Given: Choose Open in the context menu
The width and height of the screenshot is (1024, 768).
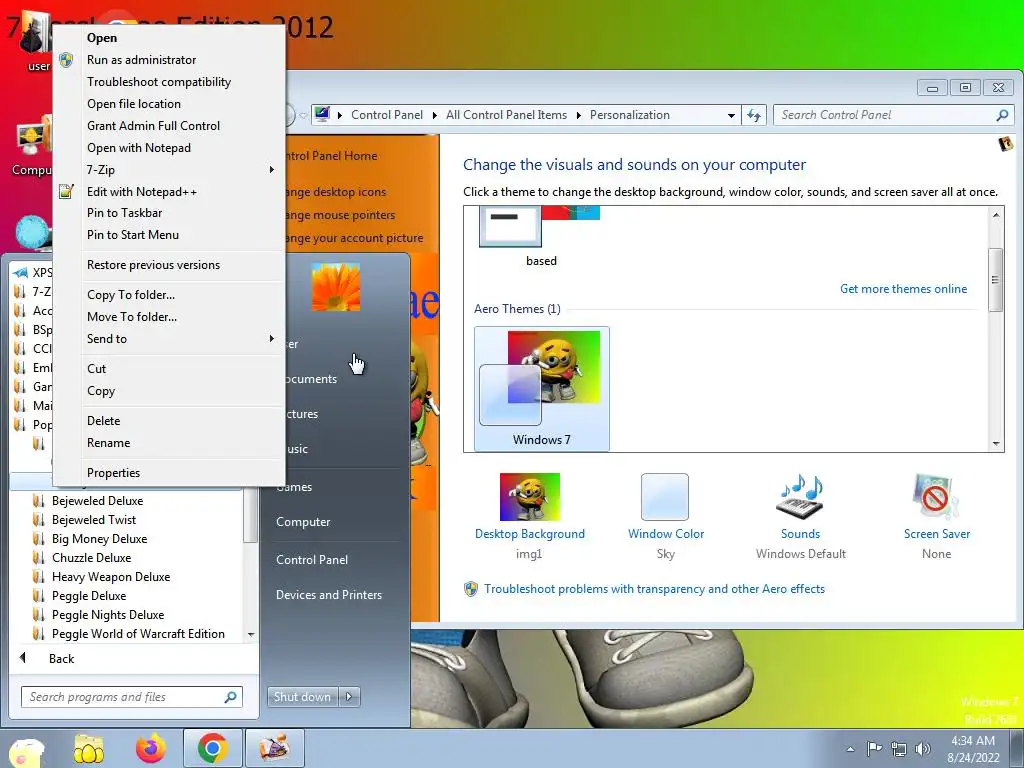Looking at the screenshot, I should [102, 38].
